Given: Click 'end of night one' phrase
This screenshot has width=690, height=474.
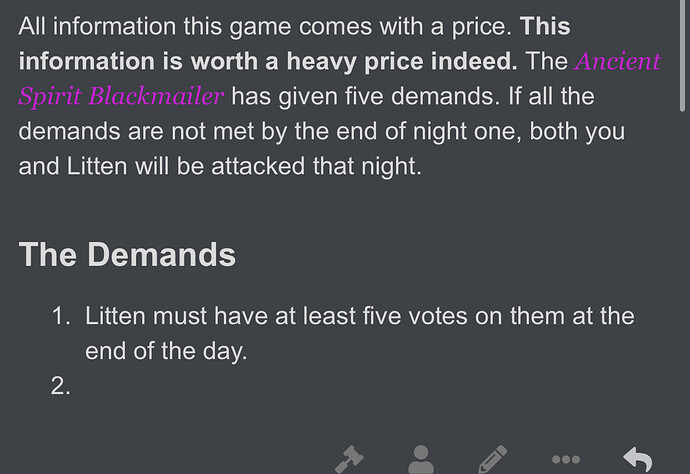Looking at the screenshot, I should 428,131.
